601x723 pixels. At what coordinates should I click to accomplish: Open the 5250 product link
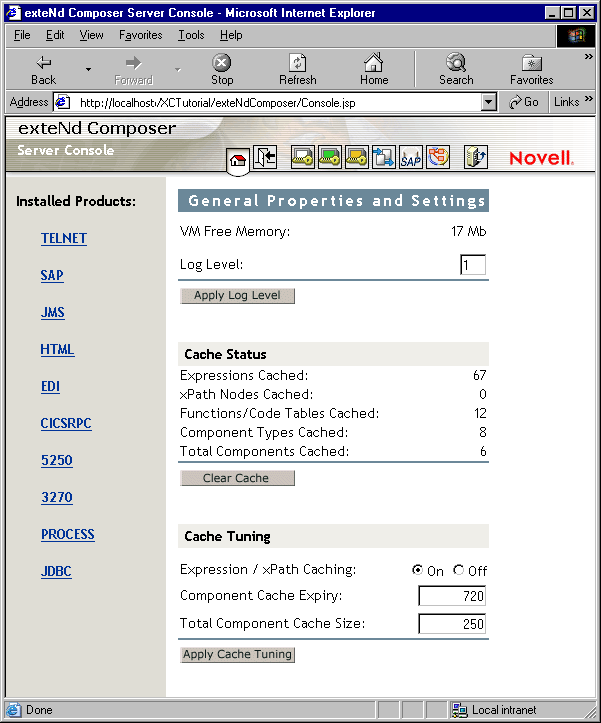(57, 460)
